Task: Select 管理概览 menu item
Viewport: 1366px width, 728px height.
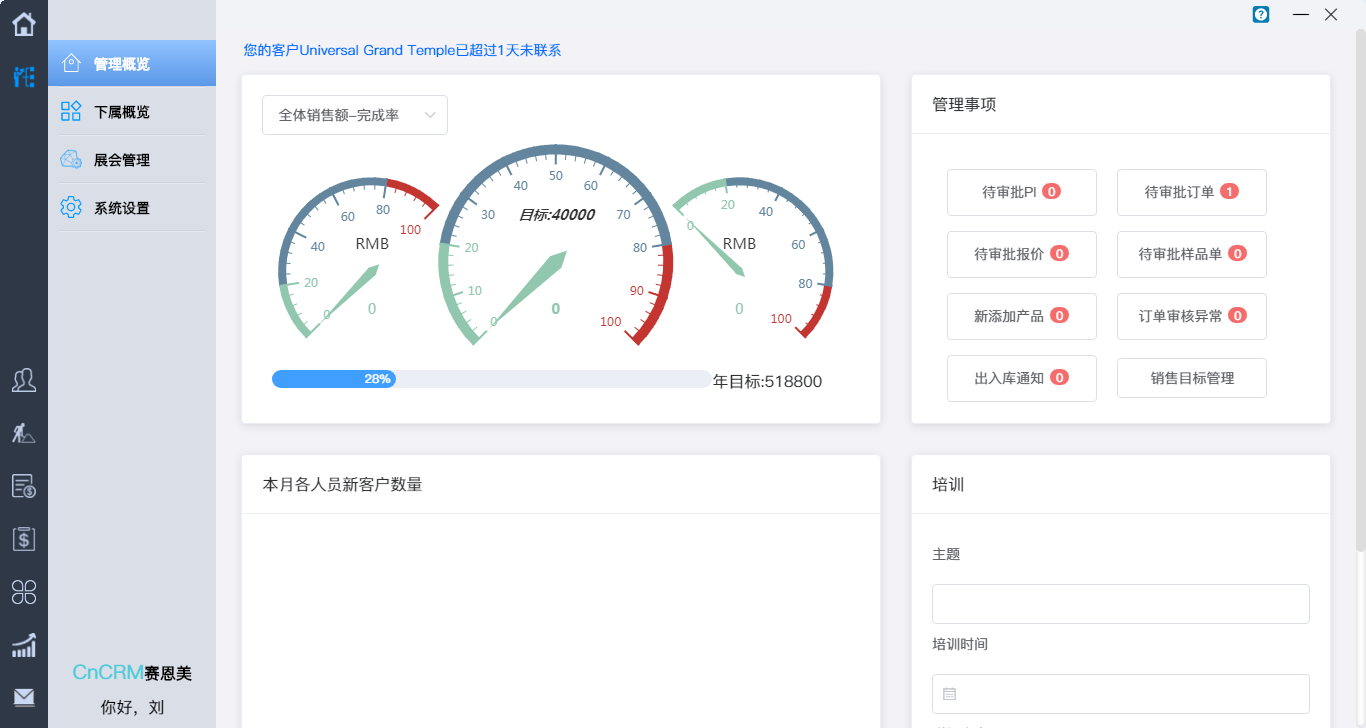Action: pyautogui.click(x=132, y=63)
